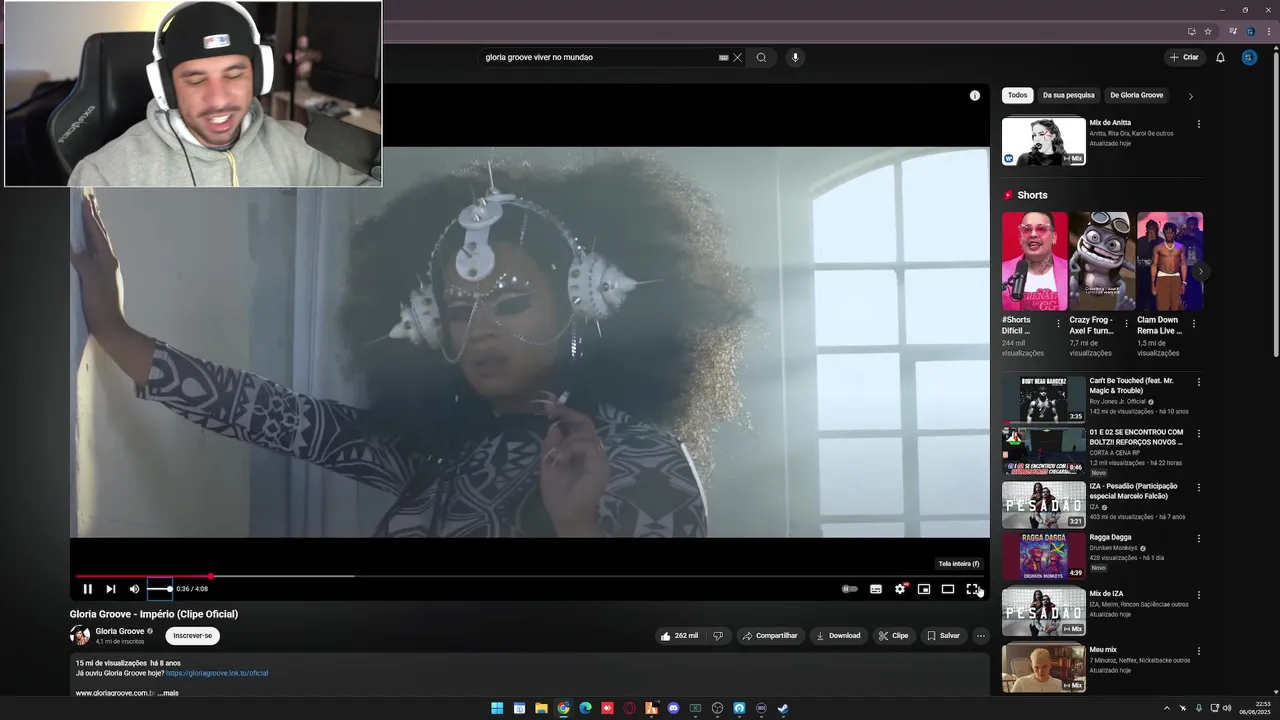Open the player settings gear

click(900, 589)
